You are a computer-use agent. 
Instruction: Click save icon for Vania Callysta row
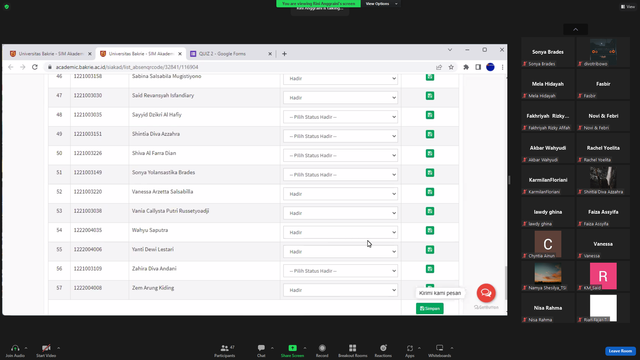(x=430, y=211)
